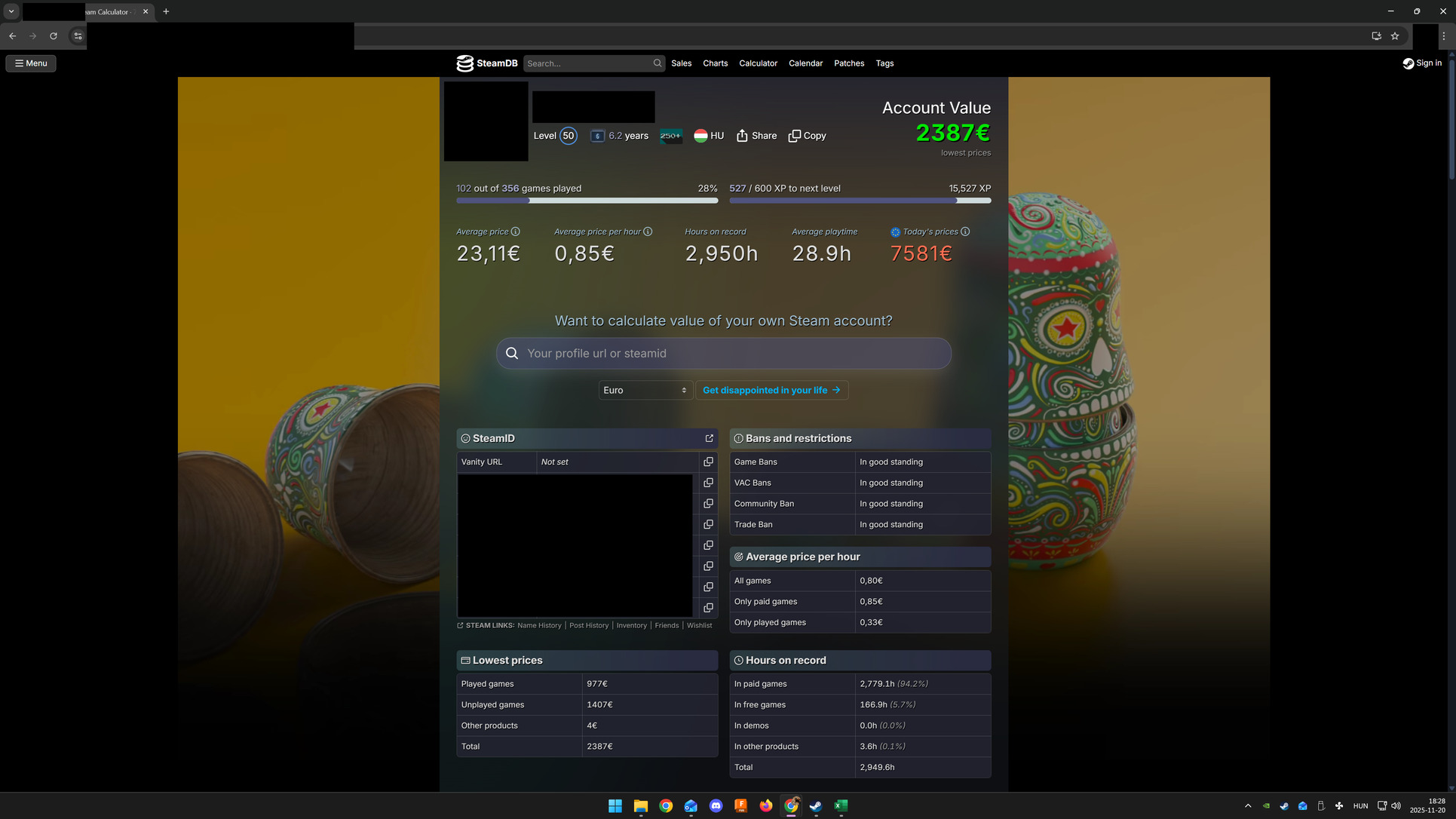
Task: Open SteamID external link icon
Action: click(709, 438)
